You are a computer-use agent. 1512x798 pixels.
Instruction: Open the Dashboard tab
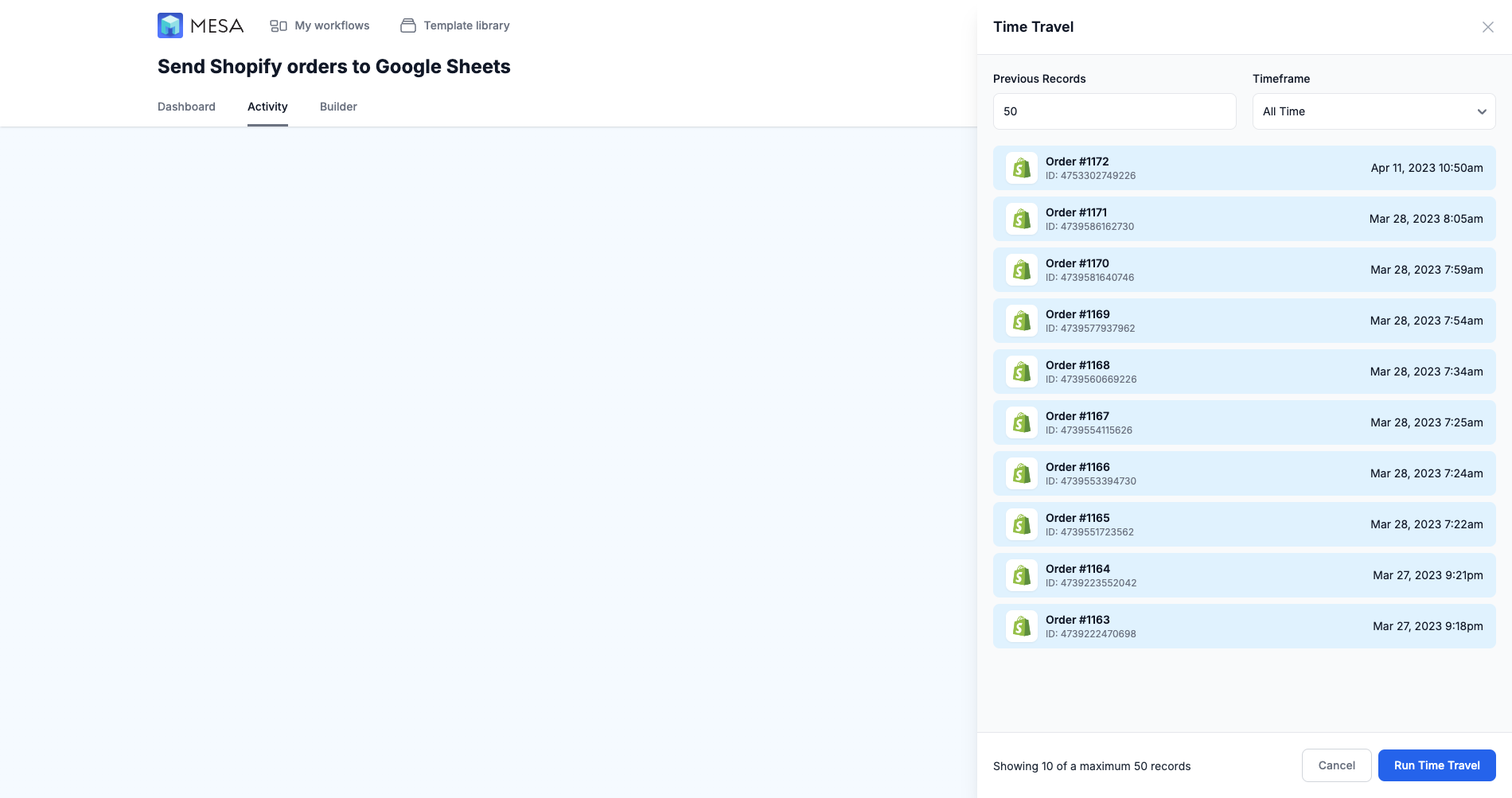186,107
